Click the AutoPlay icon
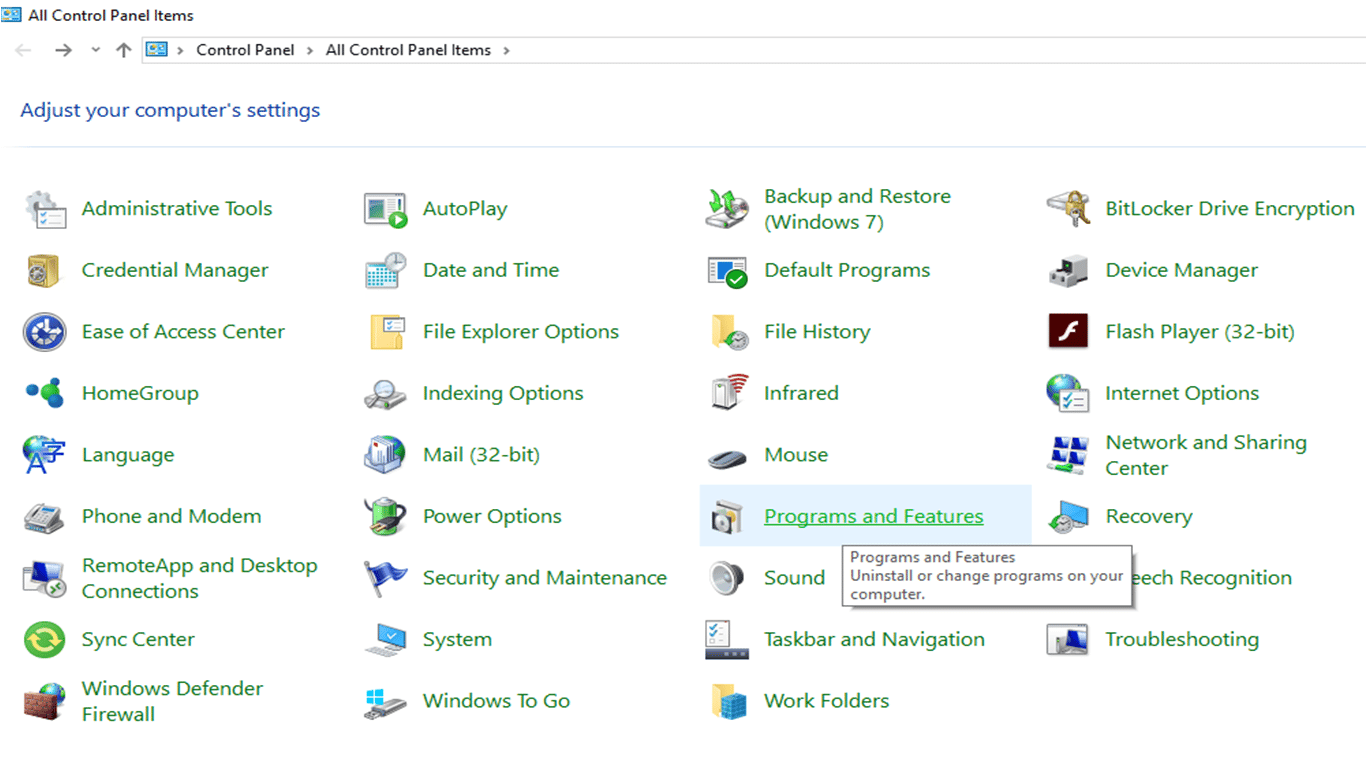This screenshot has width=1367, height=770. point(385,209)
